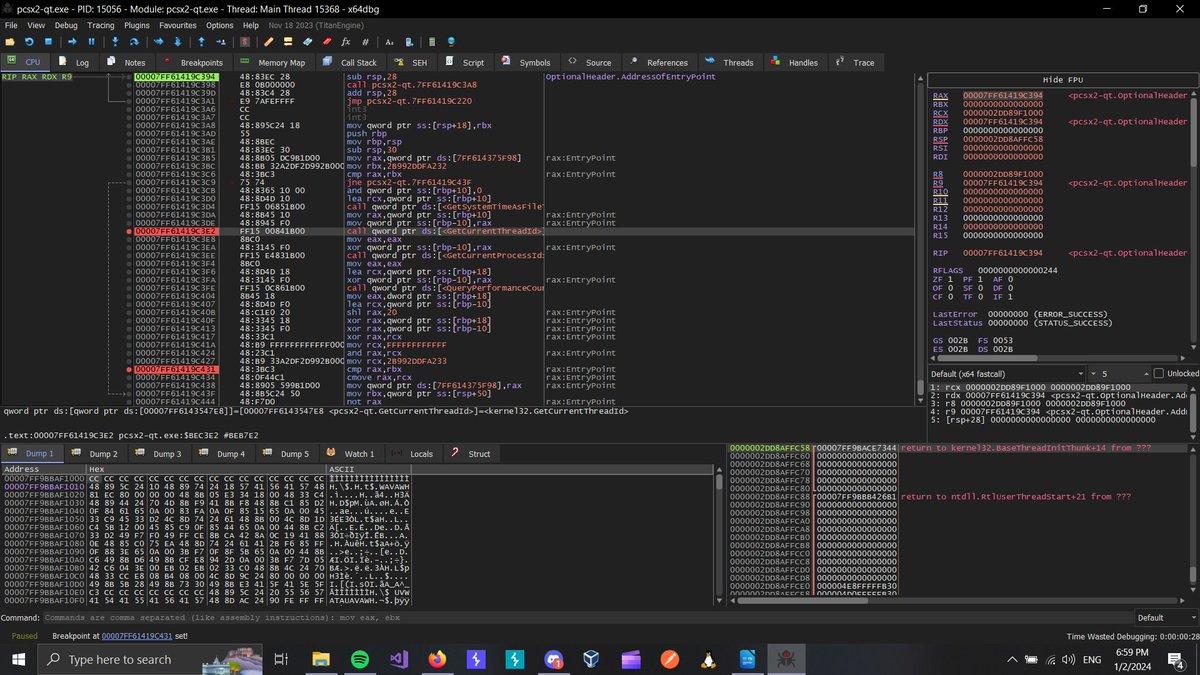Click the Step Over toolbar icon
1200x675 pixels.
[x=134, y=42]
